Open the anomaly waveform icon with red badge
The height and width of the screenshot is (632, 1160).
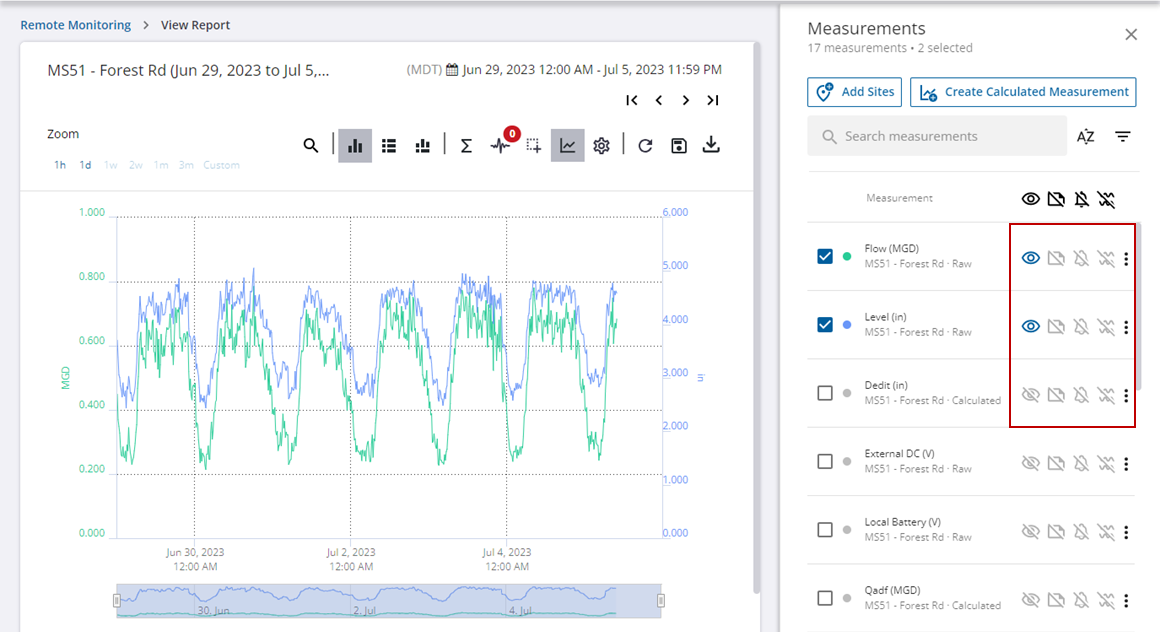pyautogui.click(x=501, y=146)
